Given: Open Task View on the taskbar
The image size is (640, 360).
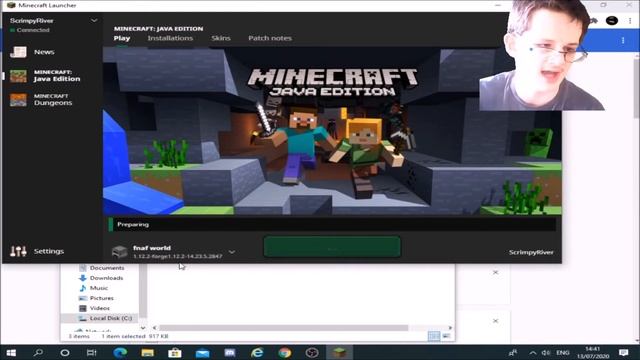Looking at the screenshot, I should (x=91, y=353).
